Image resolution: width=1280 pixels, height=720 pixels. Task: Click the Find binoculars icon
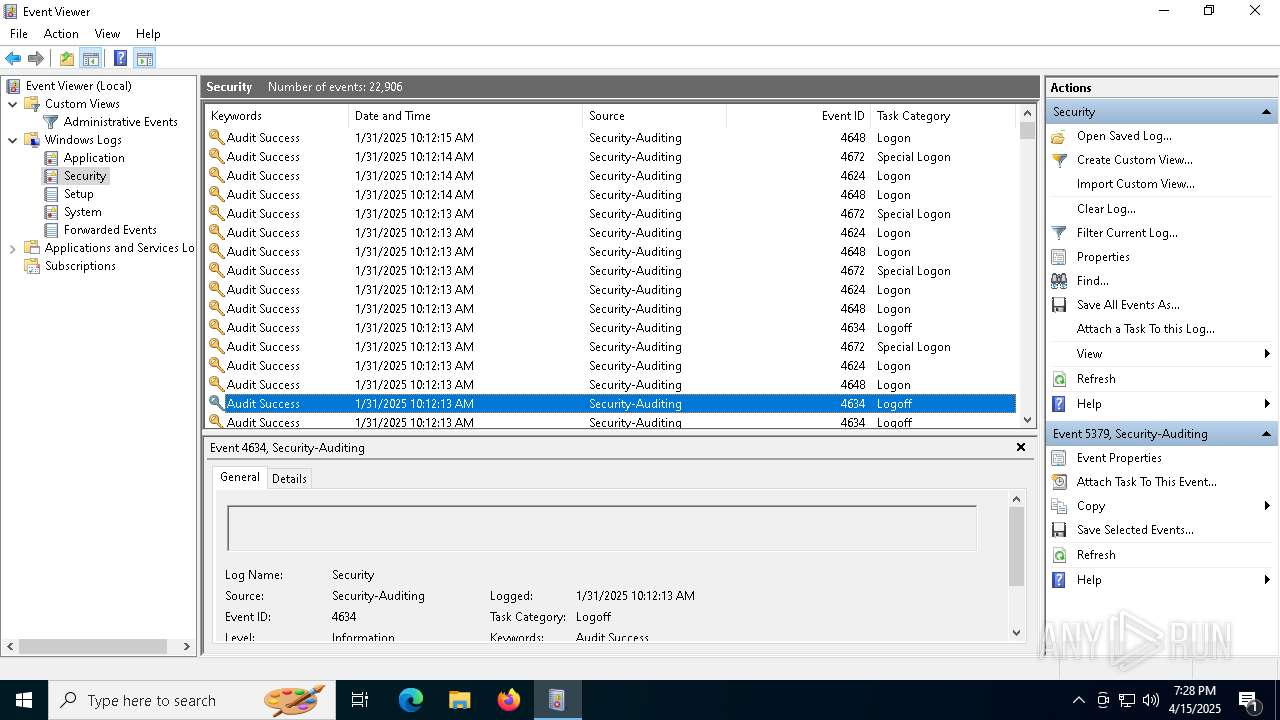coord(1059,281)
